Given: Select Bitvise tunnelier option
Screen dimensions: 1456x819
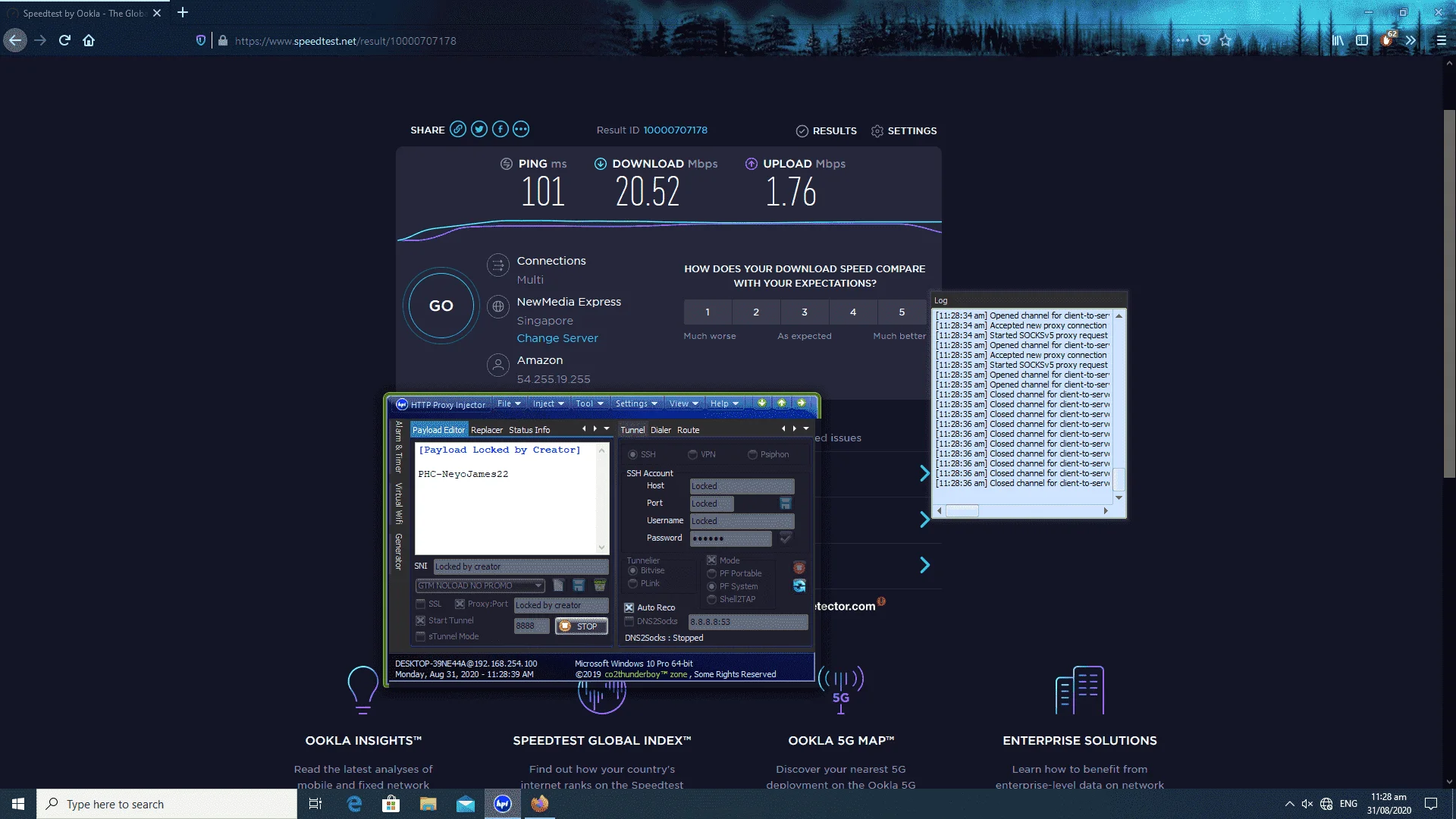Looking at the screenshot, I should click(632, 571).
